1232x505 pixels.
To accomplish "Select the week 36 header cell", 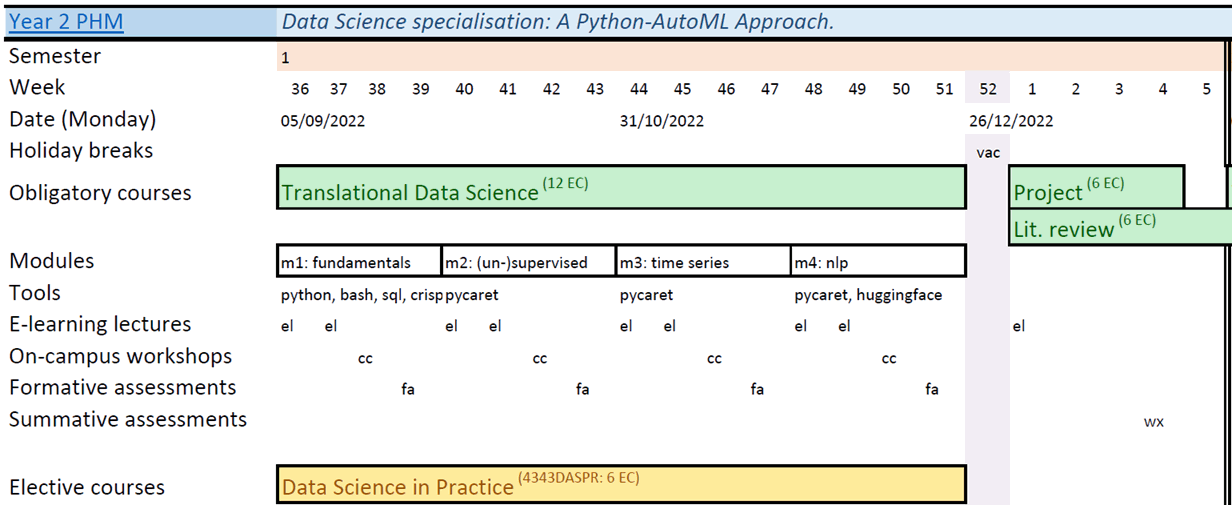I will [300, 89].
